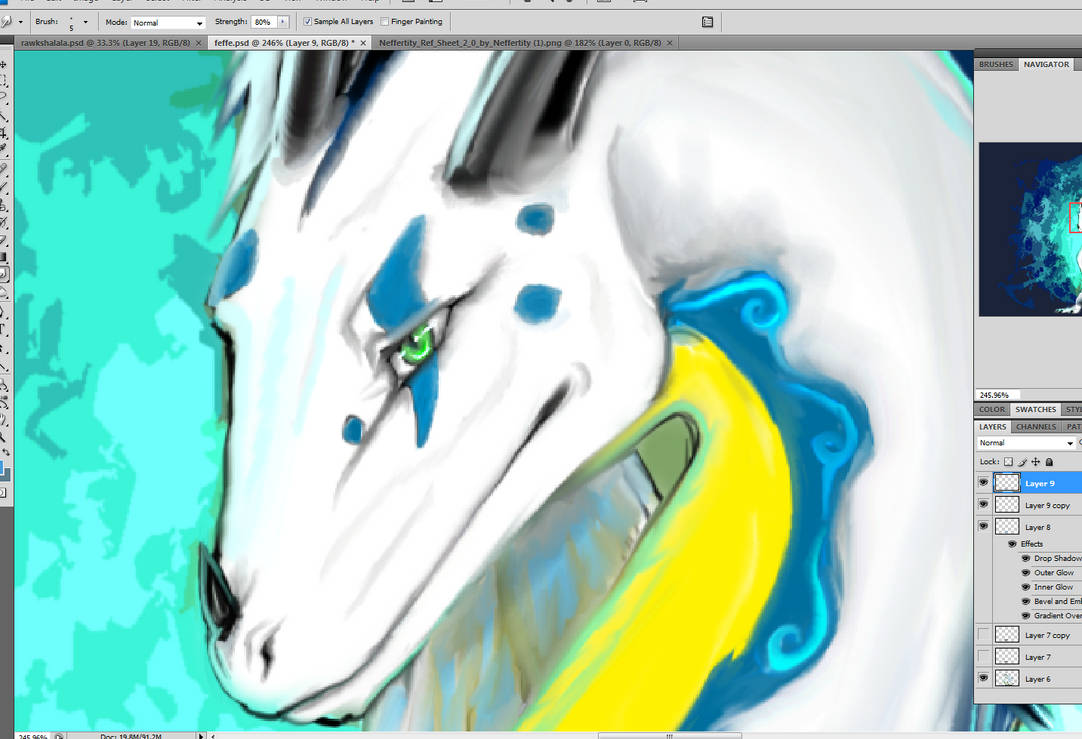1082x739 pixels.
Task: Select the Pen tool
Action: 3,310
